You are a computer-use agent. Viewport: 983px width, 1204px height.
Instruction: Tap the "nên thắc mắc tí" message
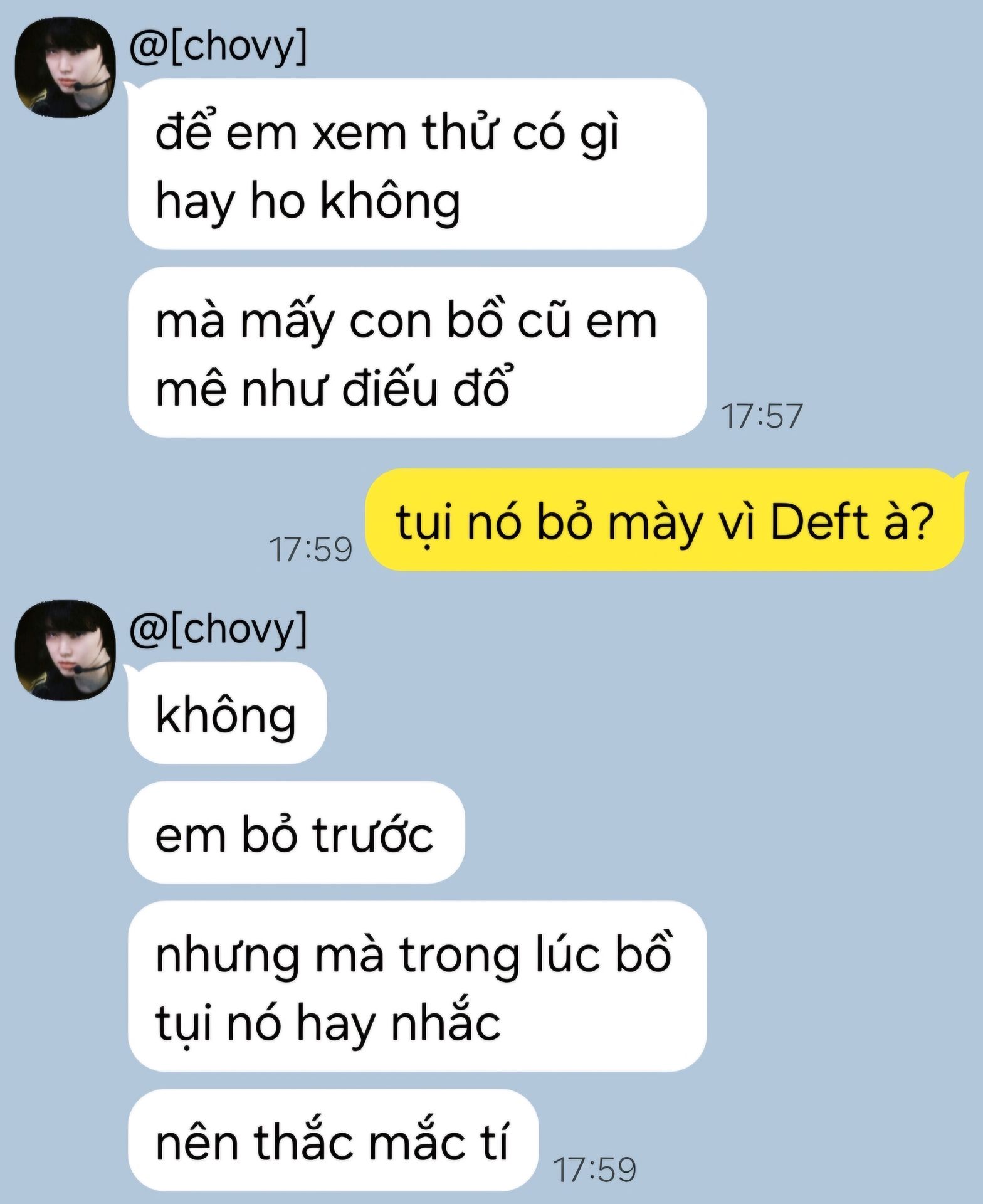pyautogui.click(x=333, y=1140)
